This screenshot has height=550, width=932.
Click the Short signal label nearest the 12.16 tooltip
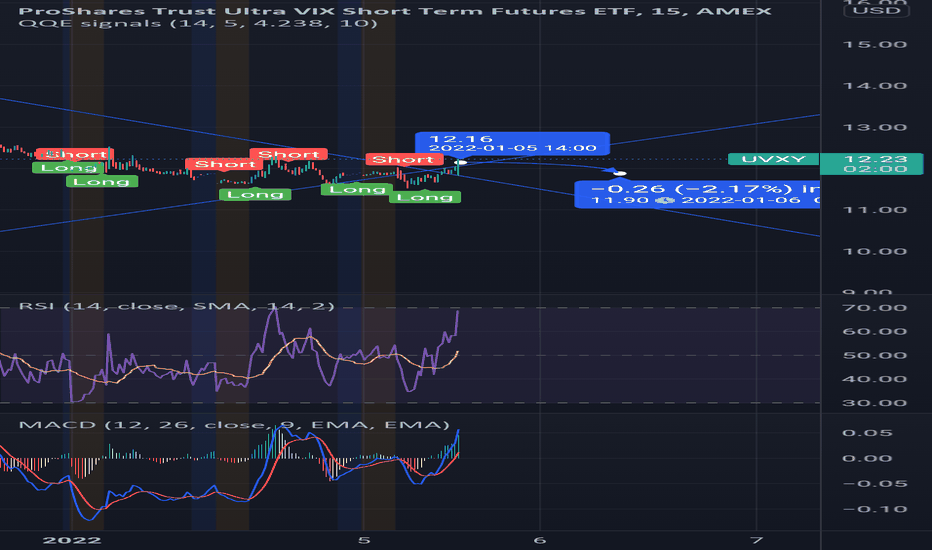(x=404, y=159)
